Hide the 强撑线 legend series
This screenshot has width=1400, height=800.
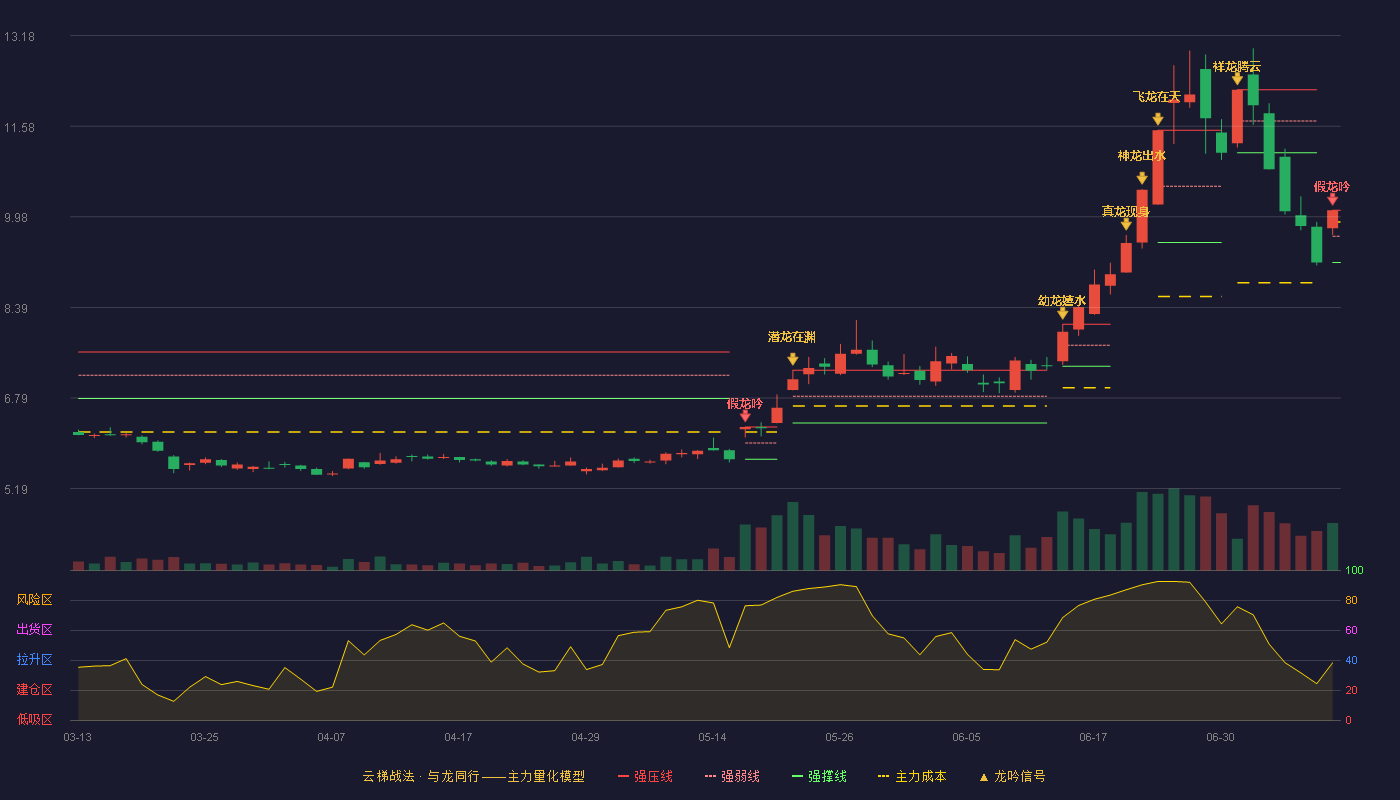pos(819,776)
